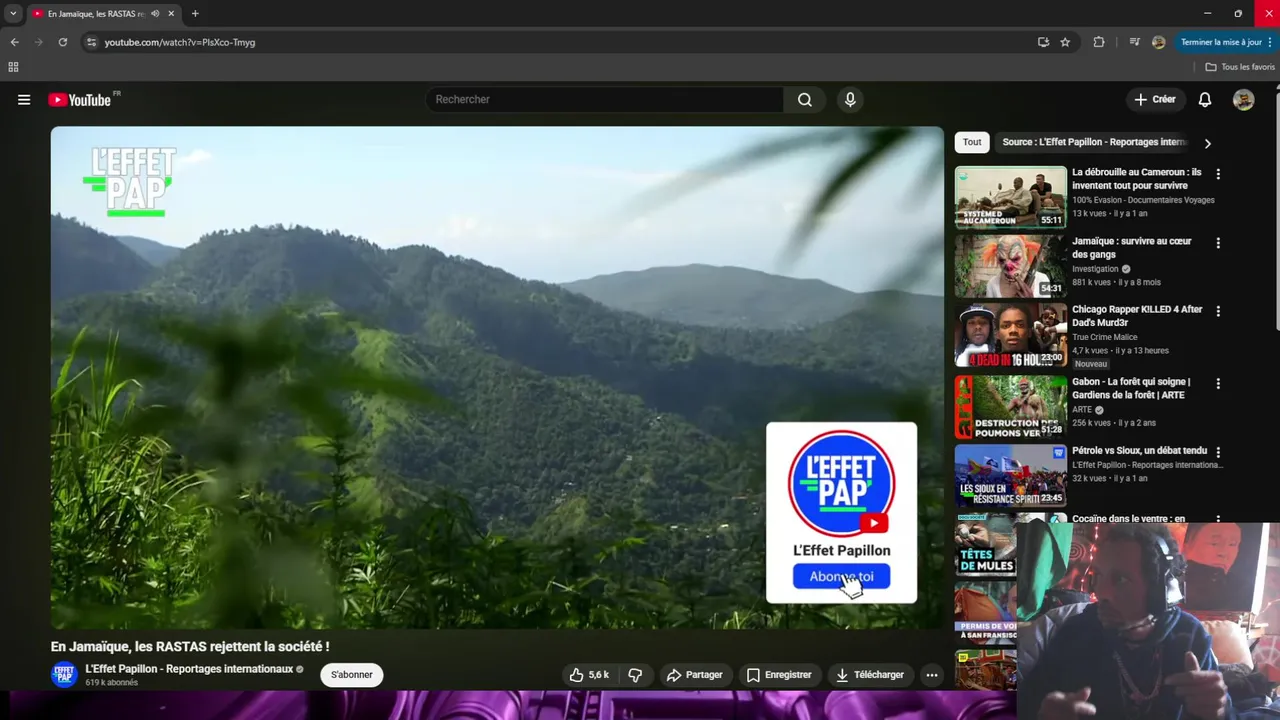
Task: Install app icon in address bar
Action: point(1043,42)
